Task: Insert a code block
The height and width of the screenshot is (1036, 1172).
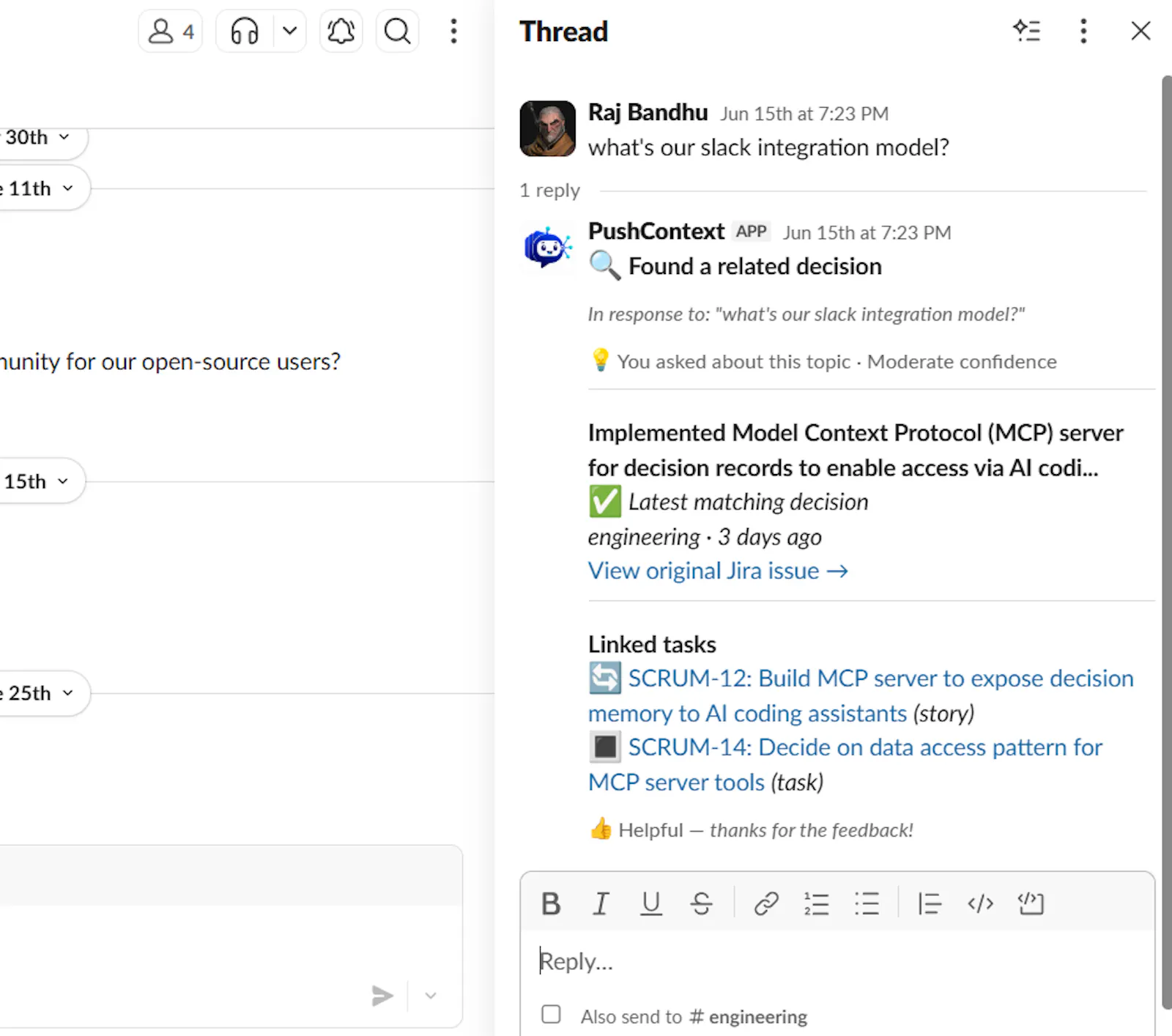Action: 1031,904
